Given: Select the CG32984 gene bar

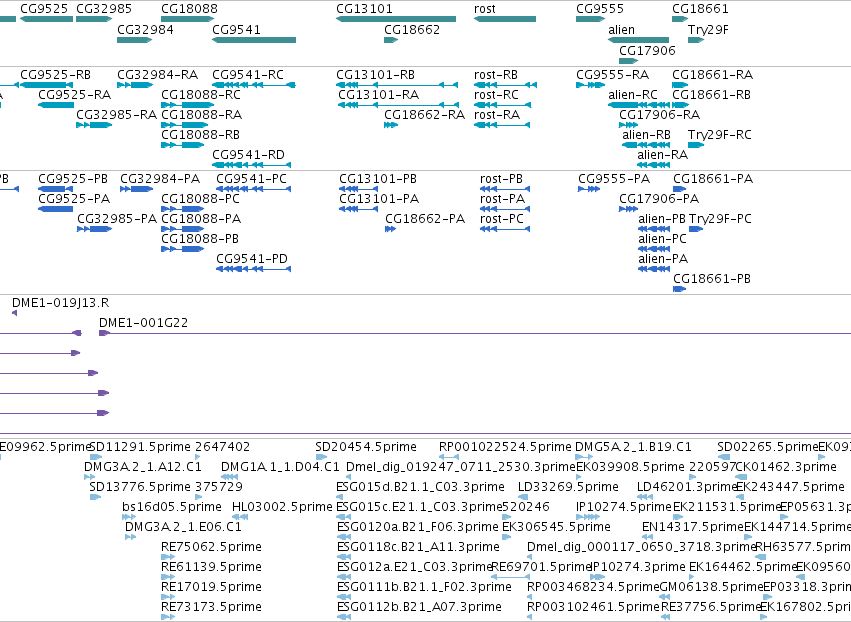Looking at the screenshot, I should point(135,40).
